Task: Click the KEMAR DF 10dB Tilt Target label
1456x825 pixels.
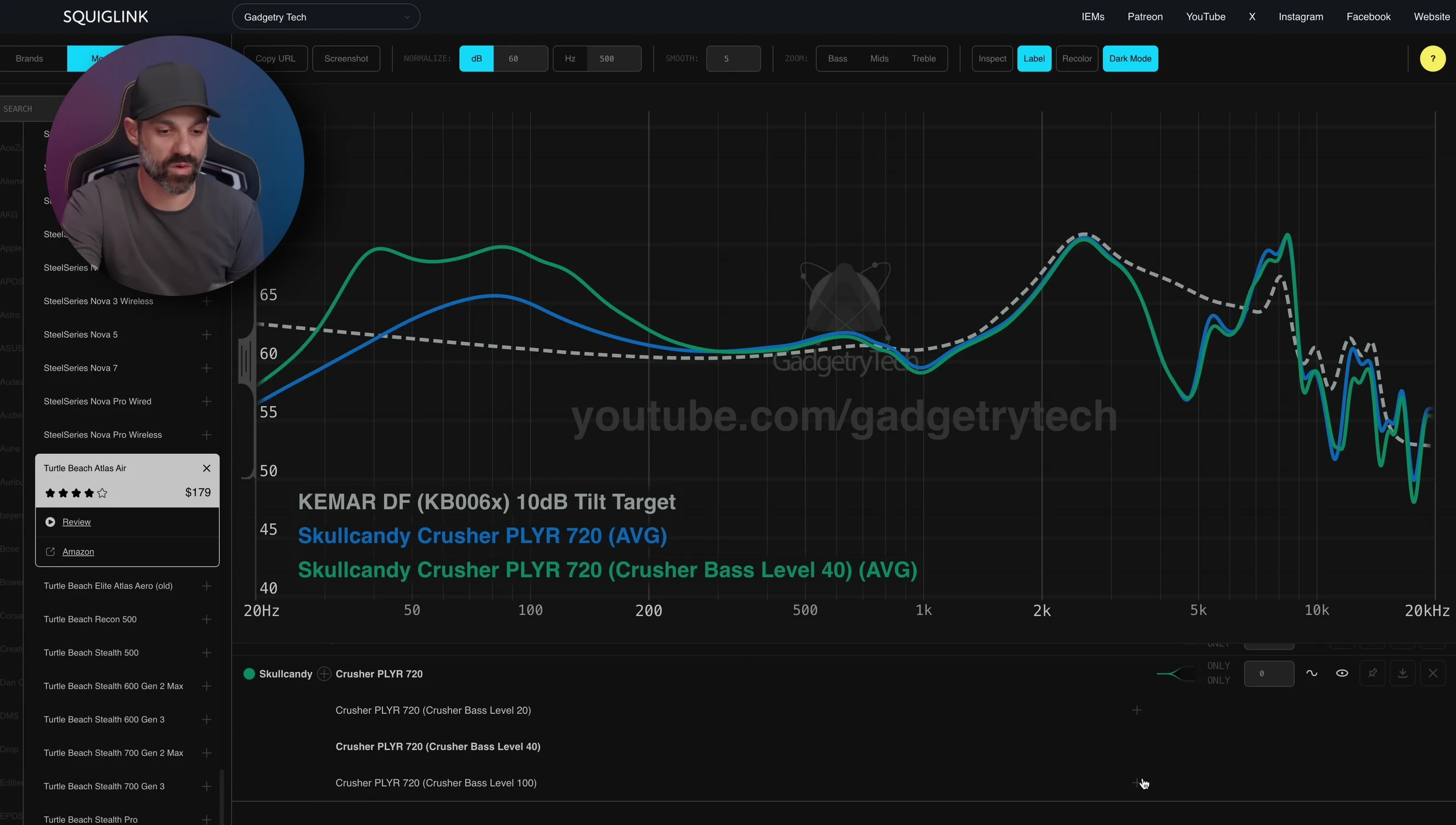Action: [487, 502]
